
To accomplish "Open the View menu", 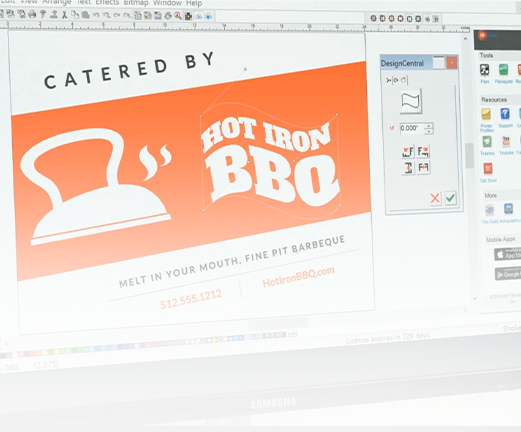I will (29, 2).
